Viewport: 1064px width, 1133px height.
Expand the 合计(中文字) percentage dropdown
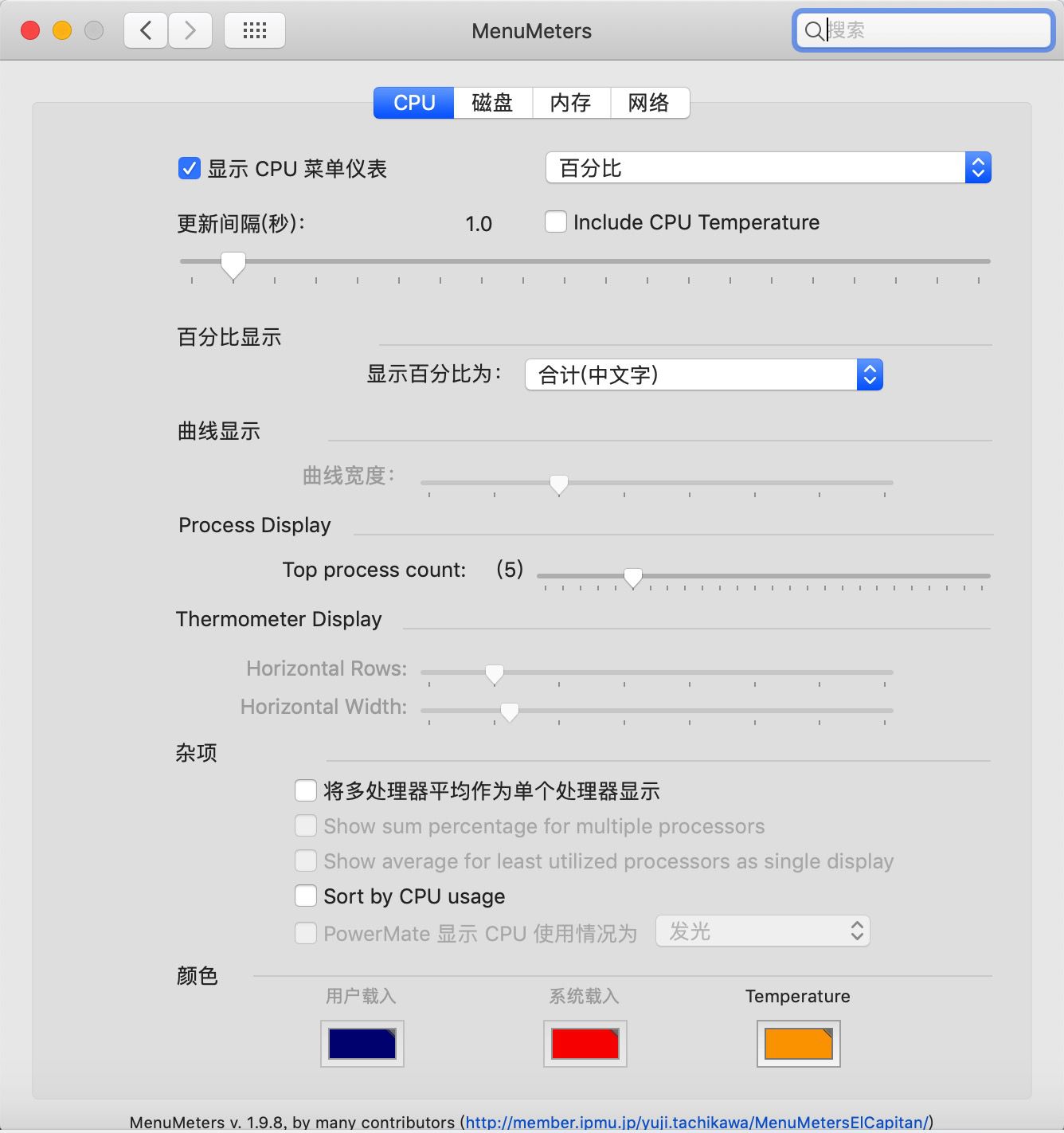[704, 374]
